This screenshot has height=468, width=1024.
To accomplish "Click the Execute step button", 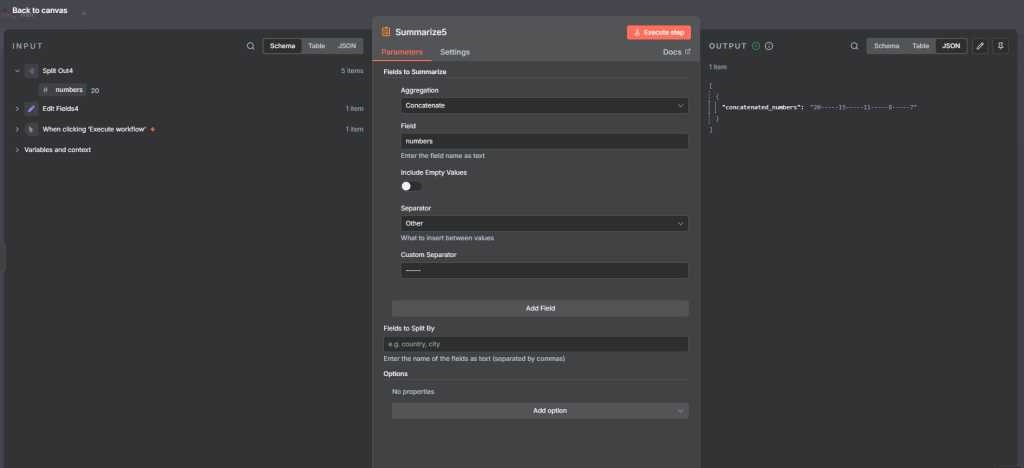I will click(659, 32).
